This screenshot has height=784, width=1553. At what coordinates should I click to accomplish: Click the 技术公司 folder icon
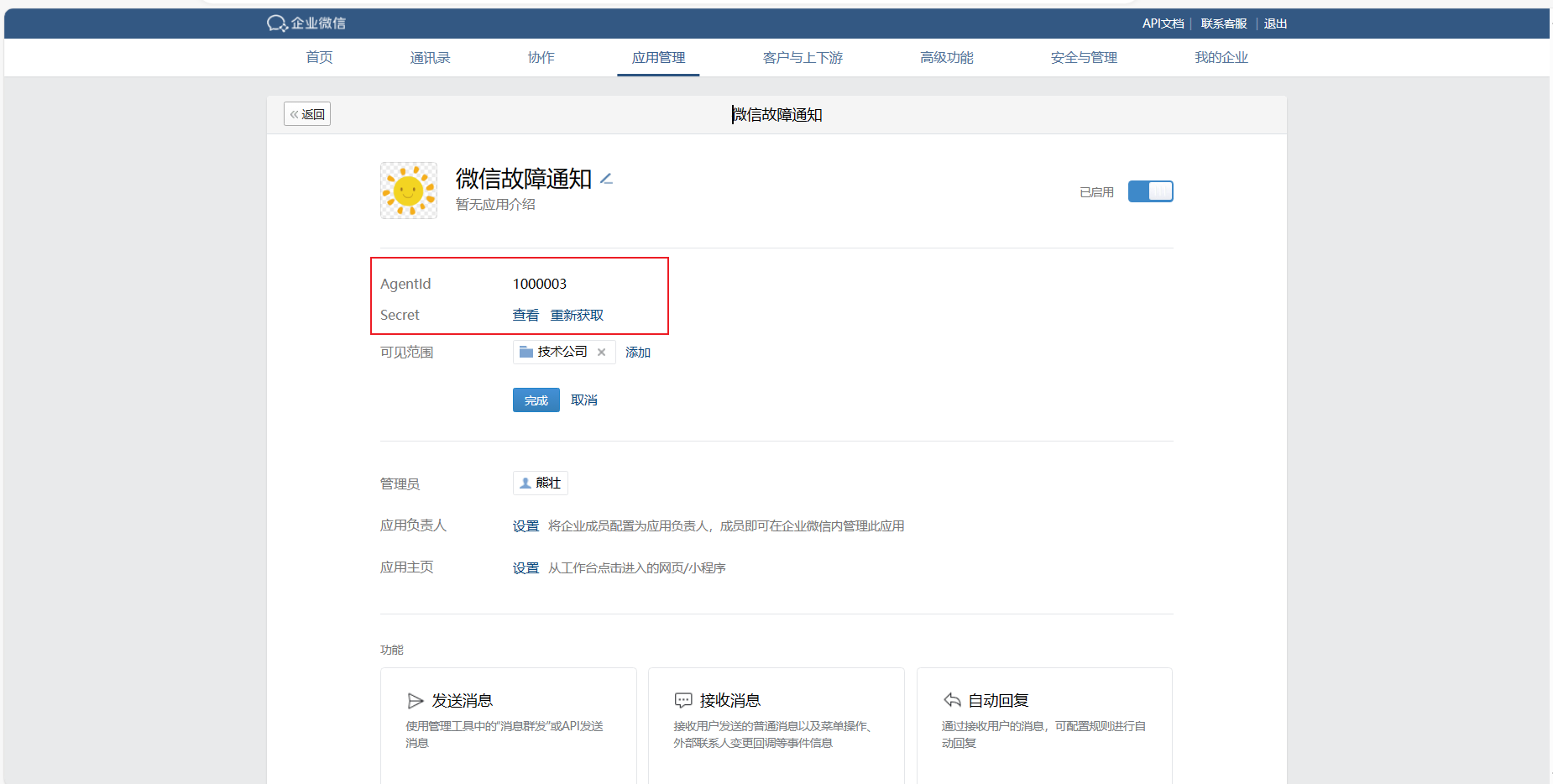(526, 352)
